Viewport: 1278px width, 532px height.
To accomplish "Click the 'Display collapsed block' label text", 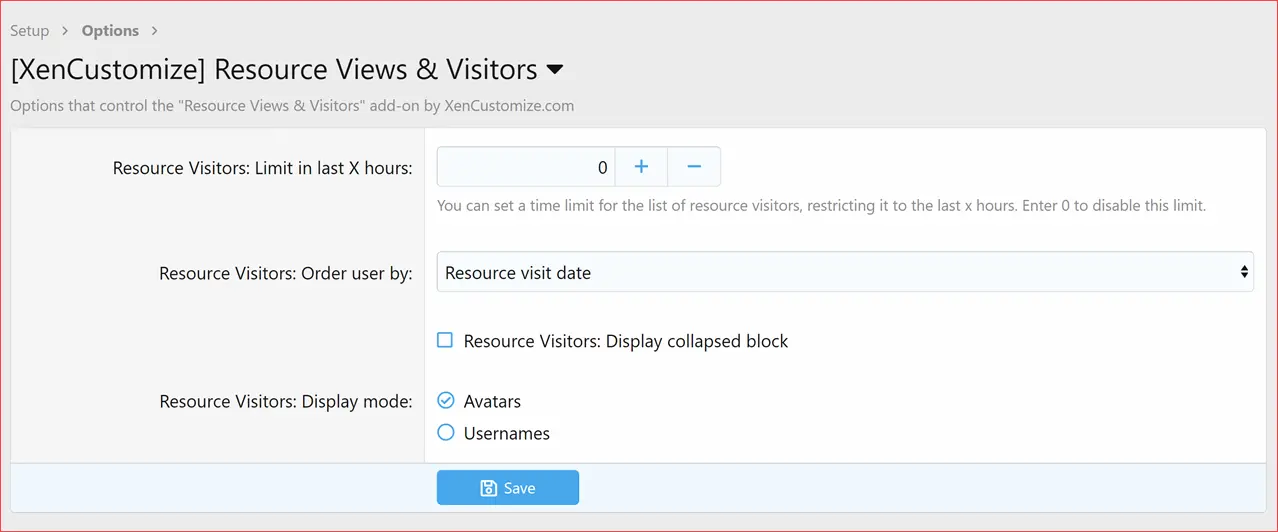I will pyautogui.click(x=625, y=341).
